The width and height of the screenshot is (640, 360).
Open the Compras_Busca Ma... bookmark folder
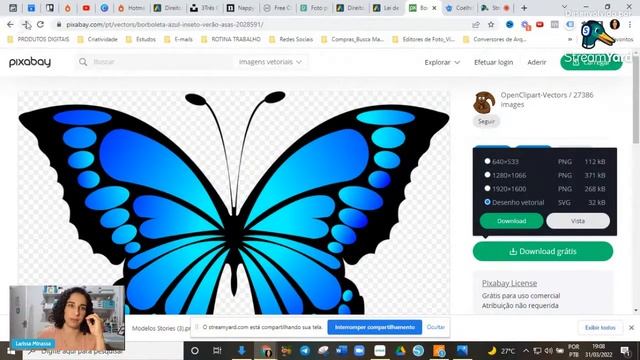(353, 39)
